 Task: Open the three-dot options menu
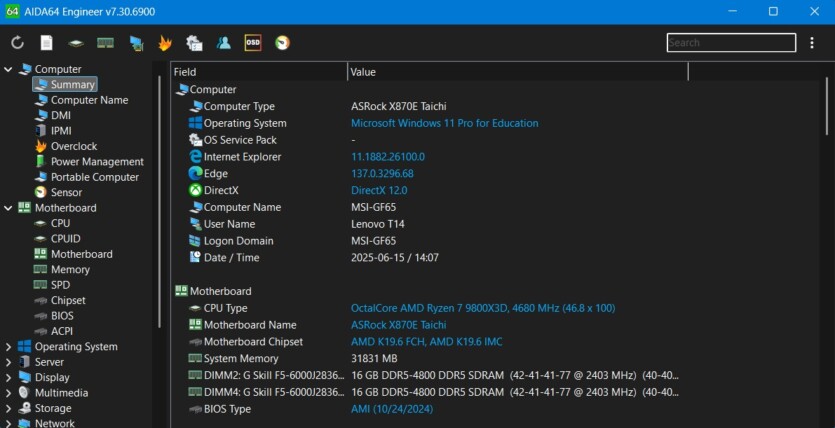pos(812,43)
